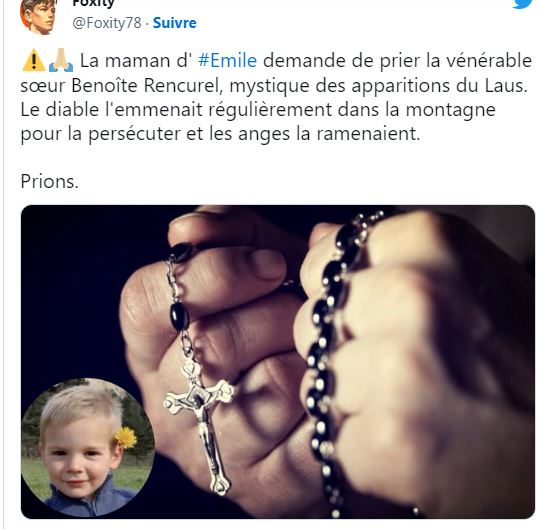The height and width of the screenshot is (529, 543).
Task: Click the line pour la persécuter
Action: pyautogui.click(x=220, y=134)
